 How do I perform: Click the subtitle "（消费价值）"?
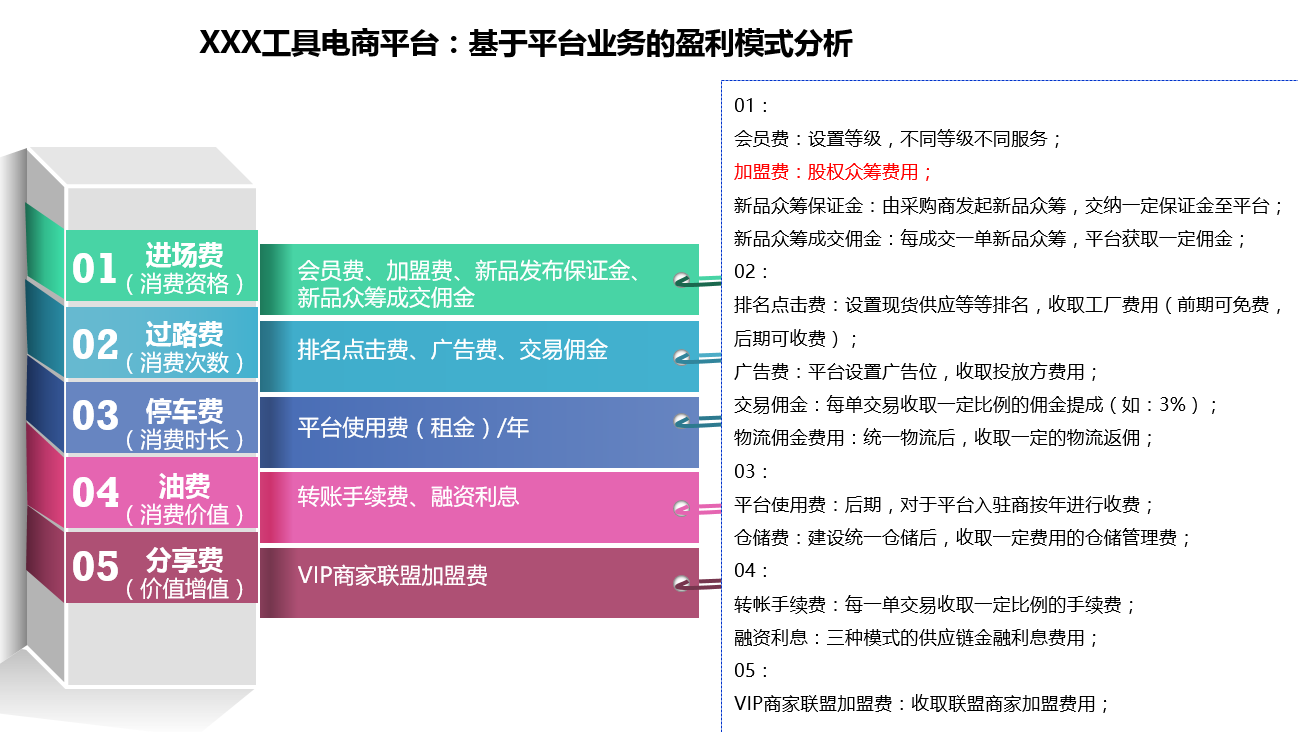[185, 514]
